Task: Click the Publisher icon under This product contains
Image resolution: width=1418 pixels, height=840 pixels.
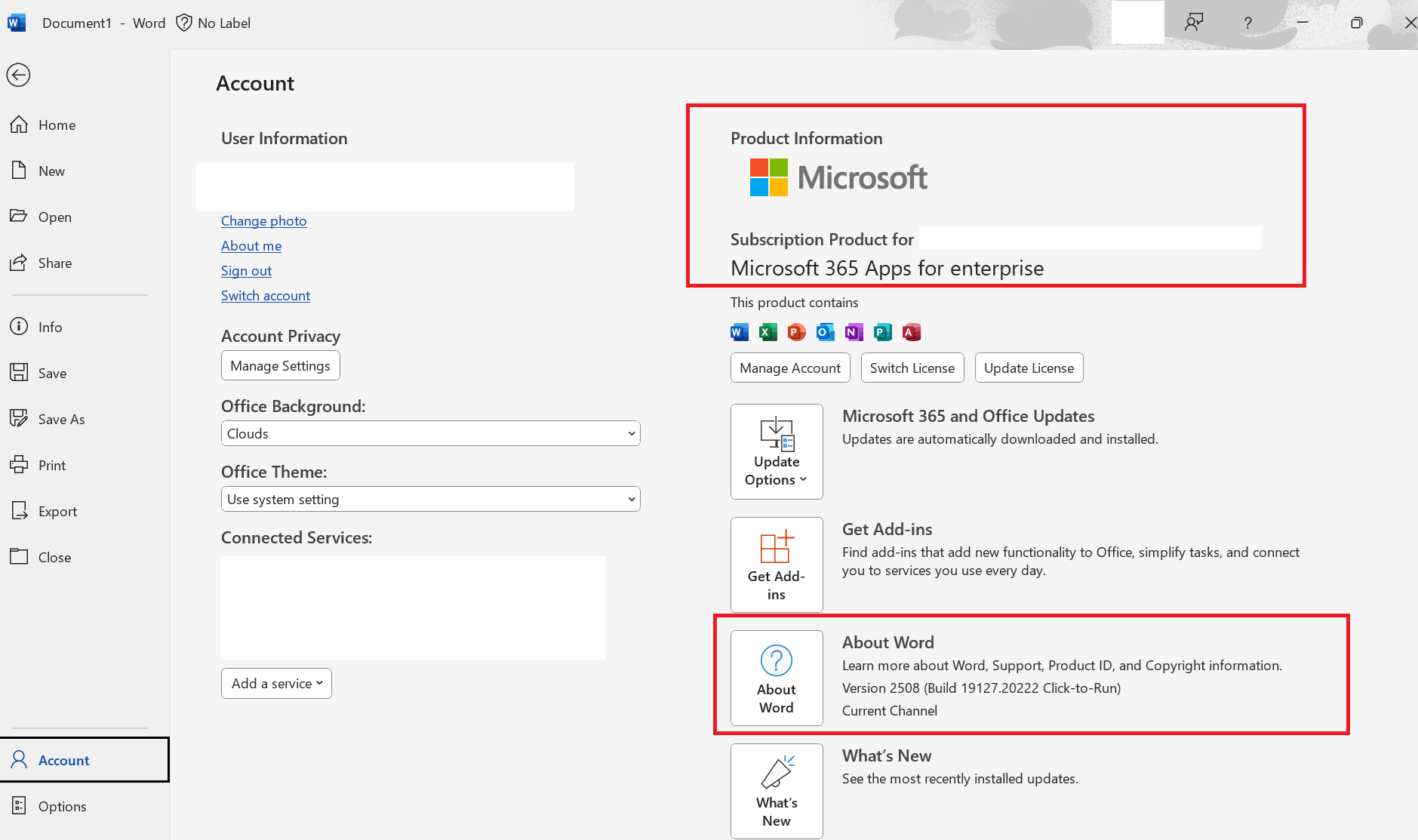Action: click(x=883, y=332)
